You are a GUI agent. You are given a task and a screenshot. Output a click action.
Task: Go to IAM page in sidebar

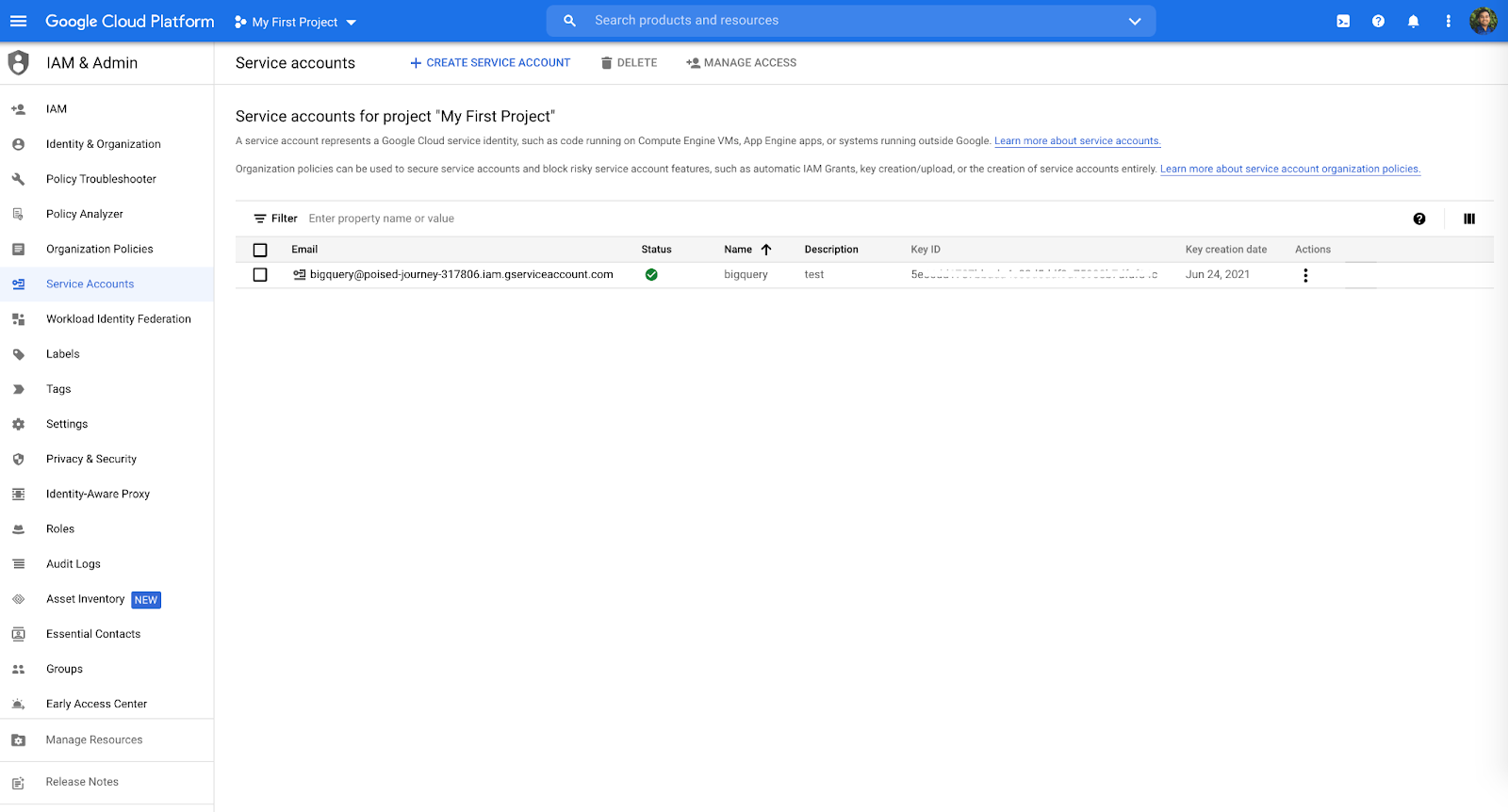tap(57, 109)
